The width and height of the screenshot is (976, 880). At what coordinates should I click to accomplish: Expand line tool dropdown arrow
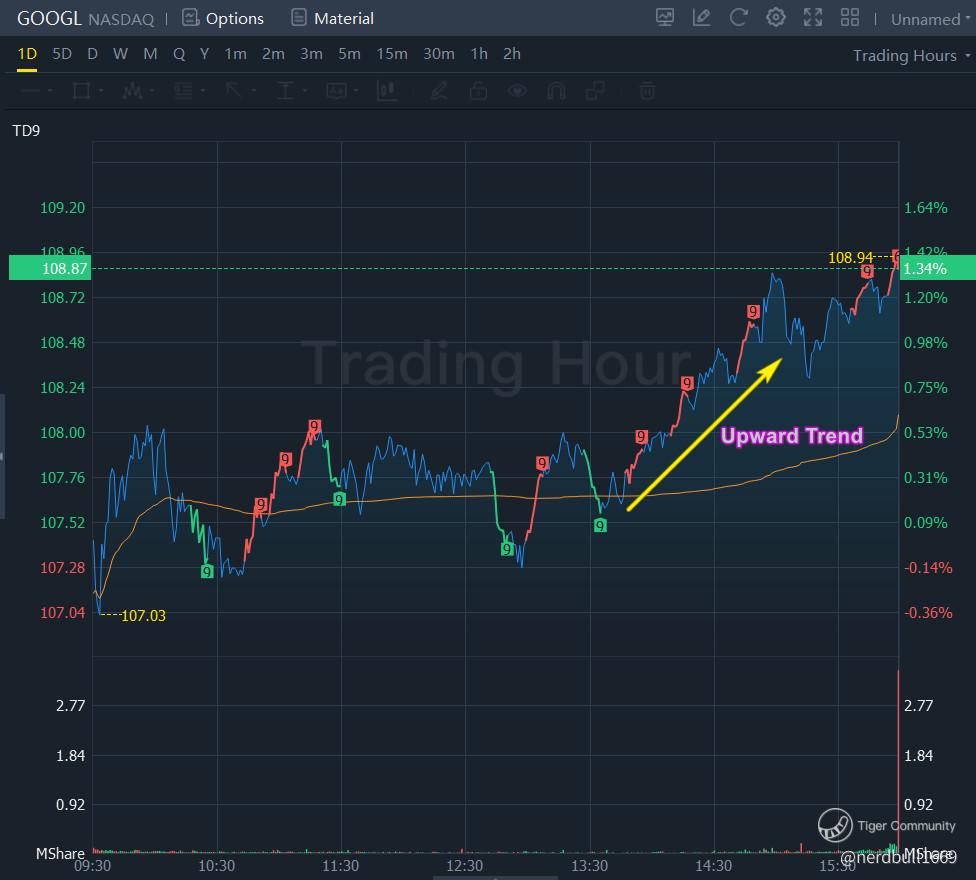tap(50, 91)
